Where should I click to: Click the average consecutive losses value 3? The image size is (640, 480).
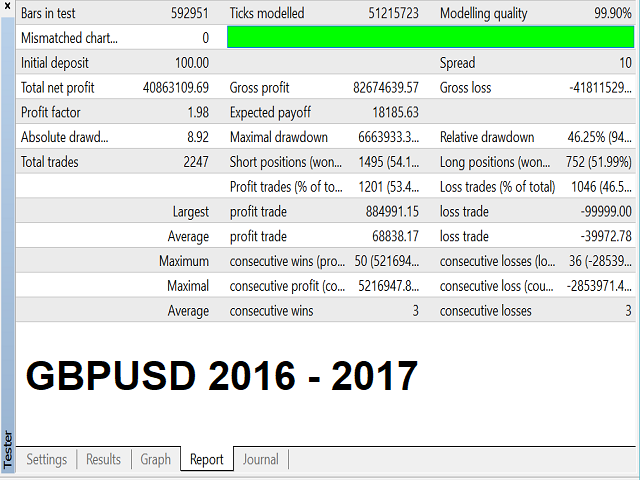[629, 311]
